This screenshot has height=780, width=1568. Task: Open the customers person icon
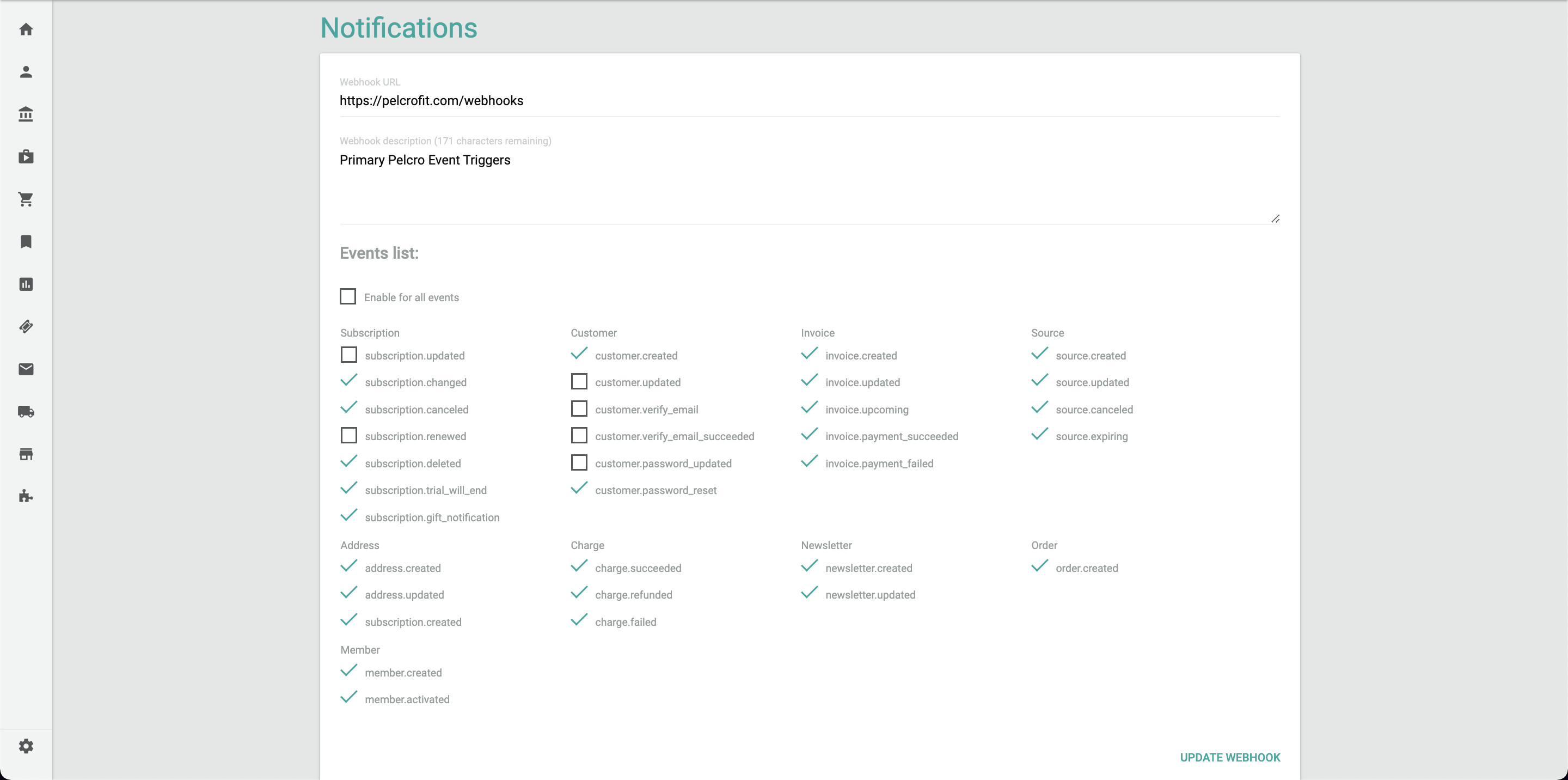(x=26, y=72)
